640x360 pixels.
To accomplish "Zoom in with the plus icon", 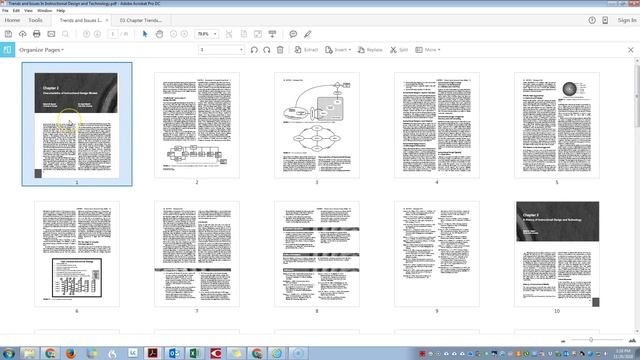I will tap(184, 34).
